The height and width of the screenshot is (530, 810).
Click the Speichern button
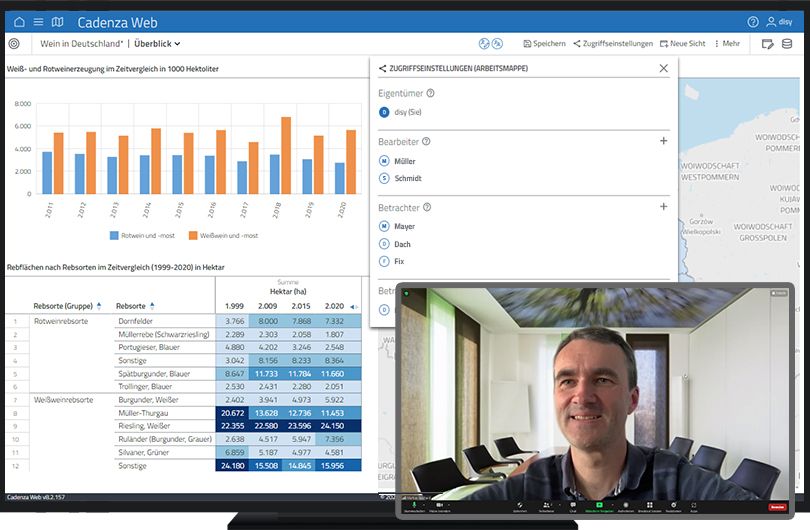pyautogui.click(x=544, y=44)
